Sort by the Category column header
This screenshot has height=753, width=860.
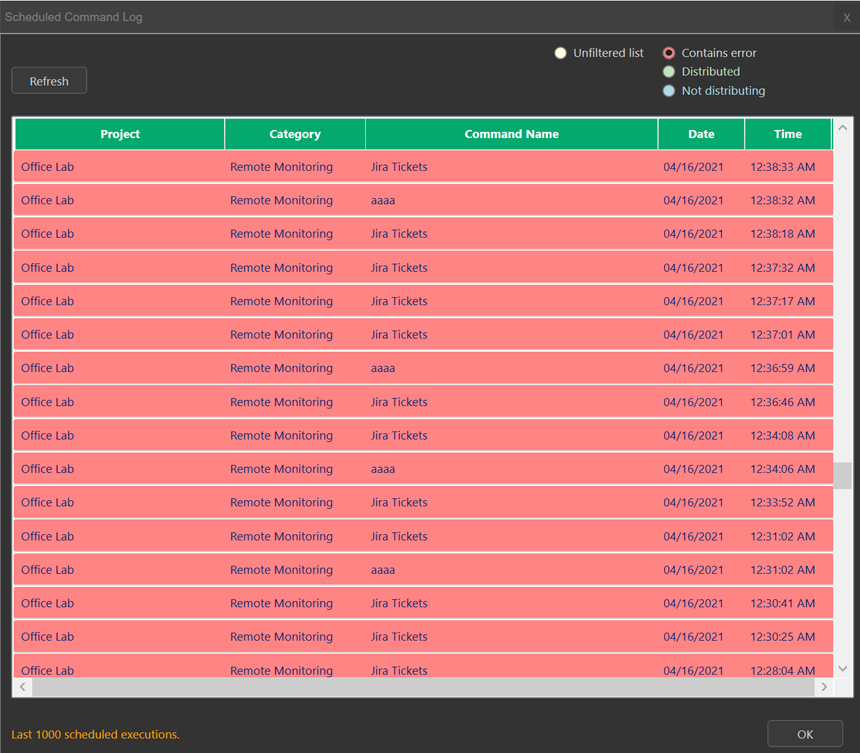pyautogui.click(x=295, y=134)
